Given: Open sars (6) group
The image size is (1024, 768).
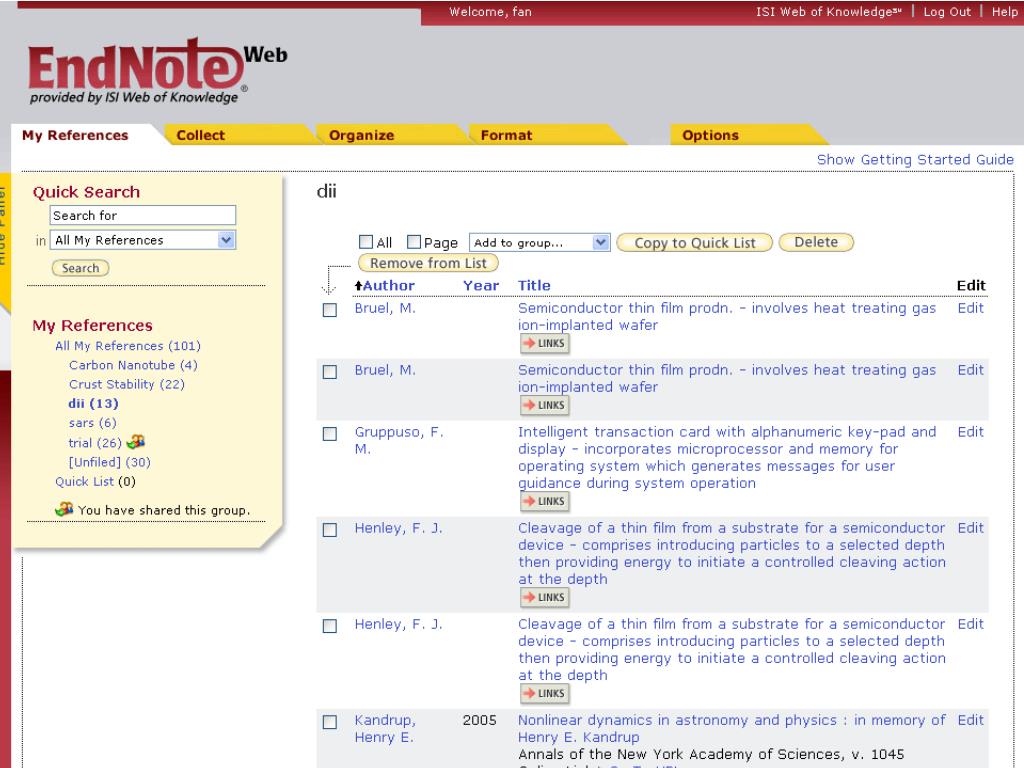Looking at the screenshot, I should [93, 423].
